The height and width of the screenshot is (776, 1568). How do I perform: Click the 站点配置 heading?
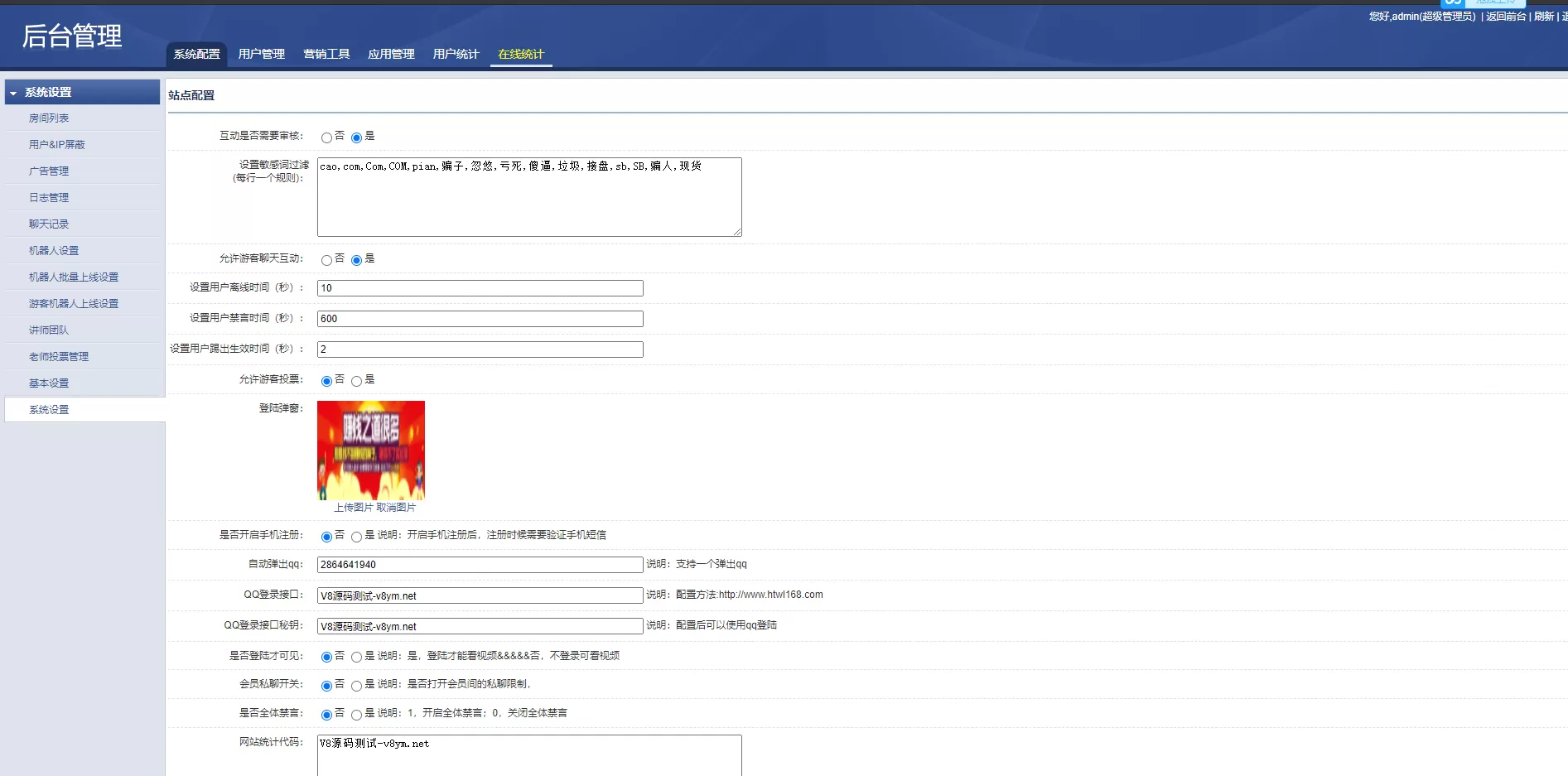click(x=191, y=95)
